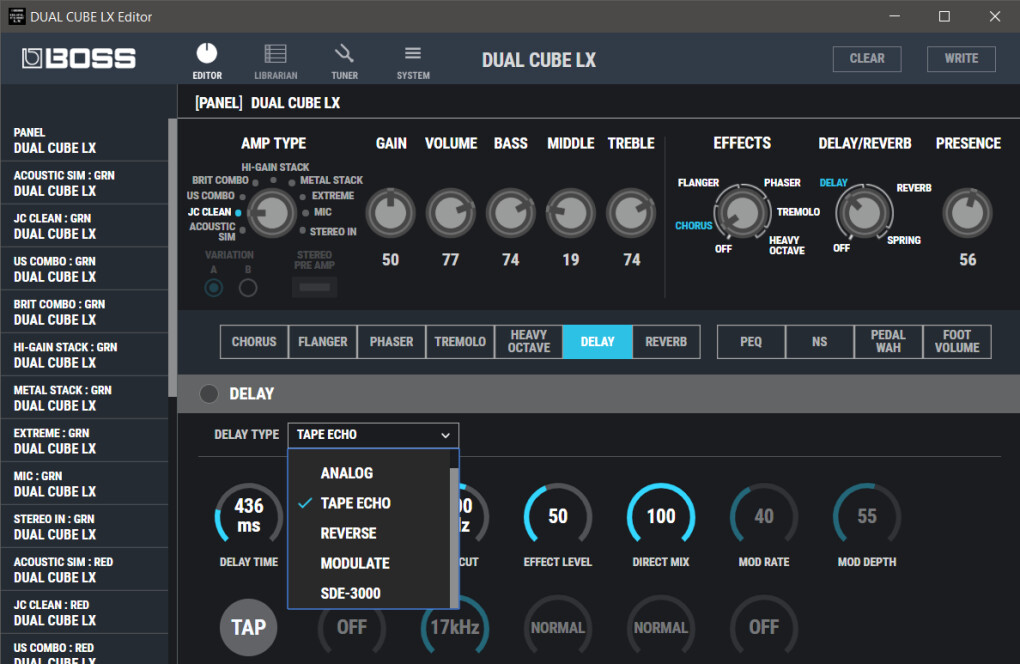Click the Treble knob

(x=631, y=213)
